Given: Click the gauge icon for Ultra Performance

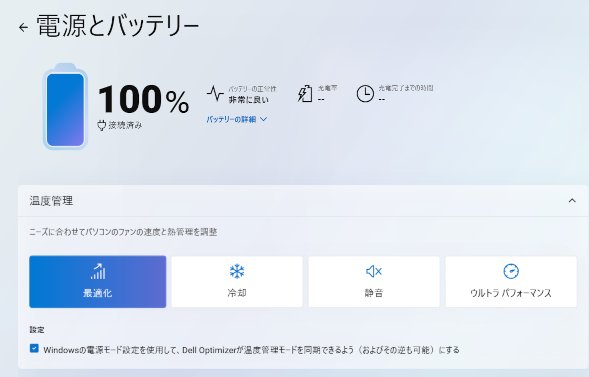Looking at the screenshot, I should [511, 271].
